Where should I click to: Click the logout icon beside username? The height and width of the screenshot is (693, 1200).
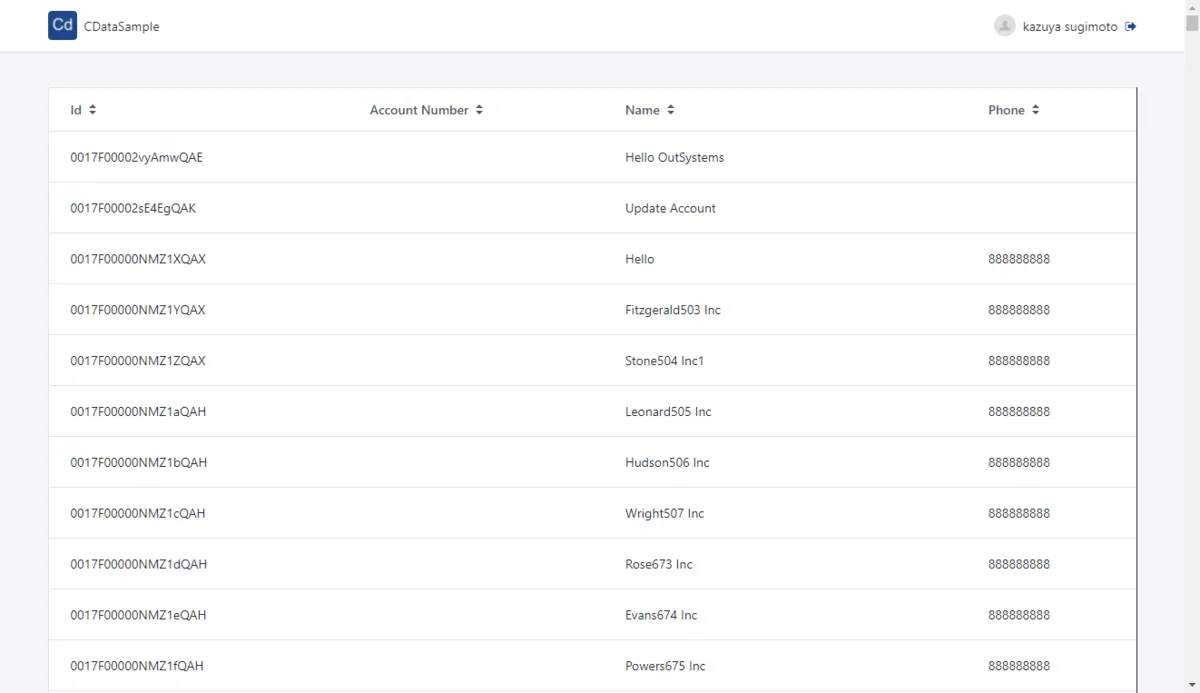click(x=1131, y=27)
